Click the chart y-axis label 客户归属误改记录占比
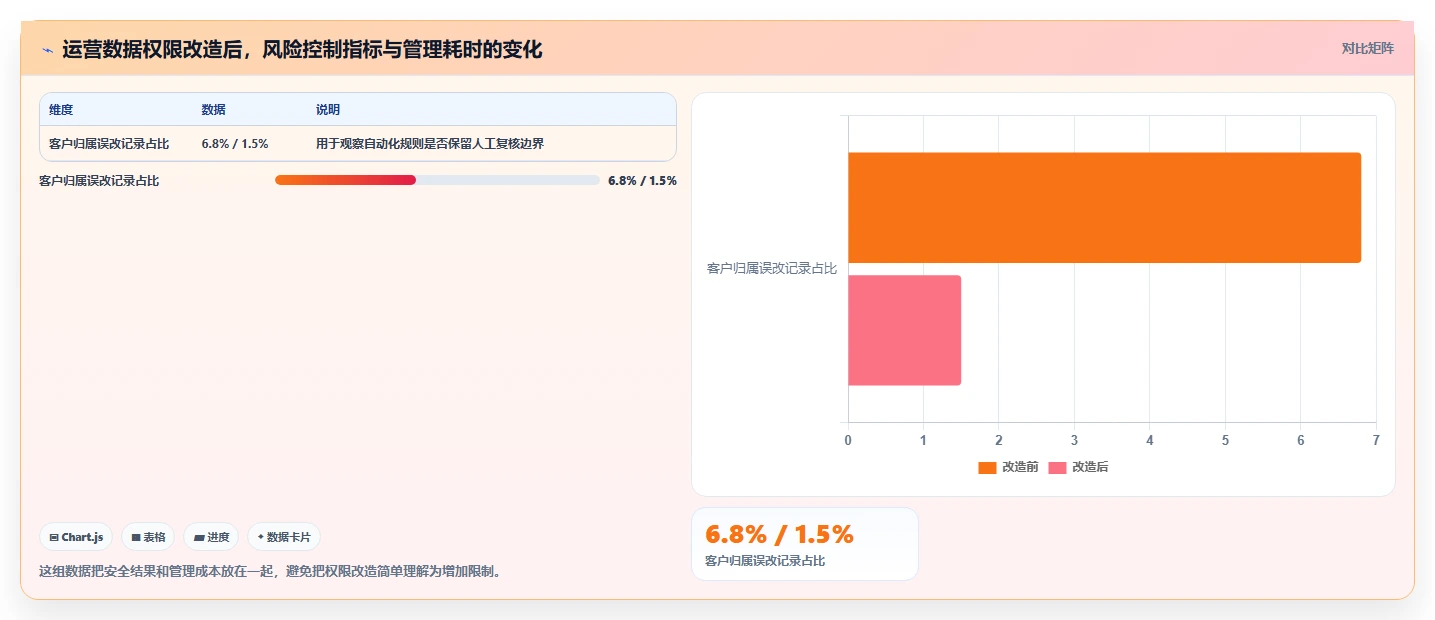 pos(772,268)
